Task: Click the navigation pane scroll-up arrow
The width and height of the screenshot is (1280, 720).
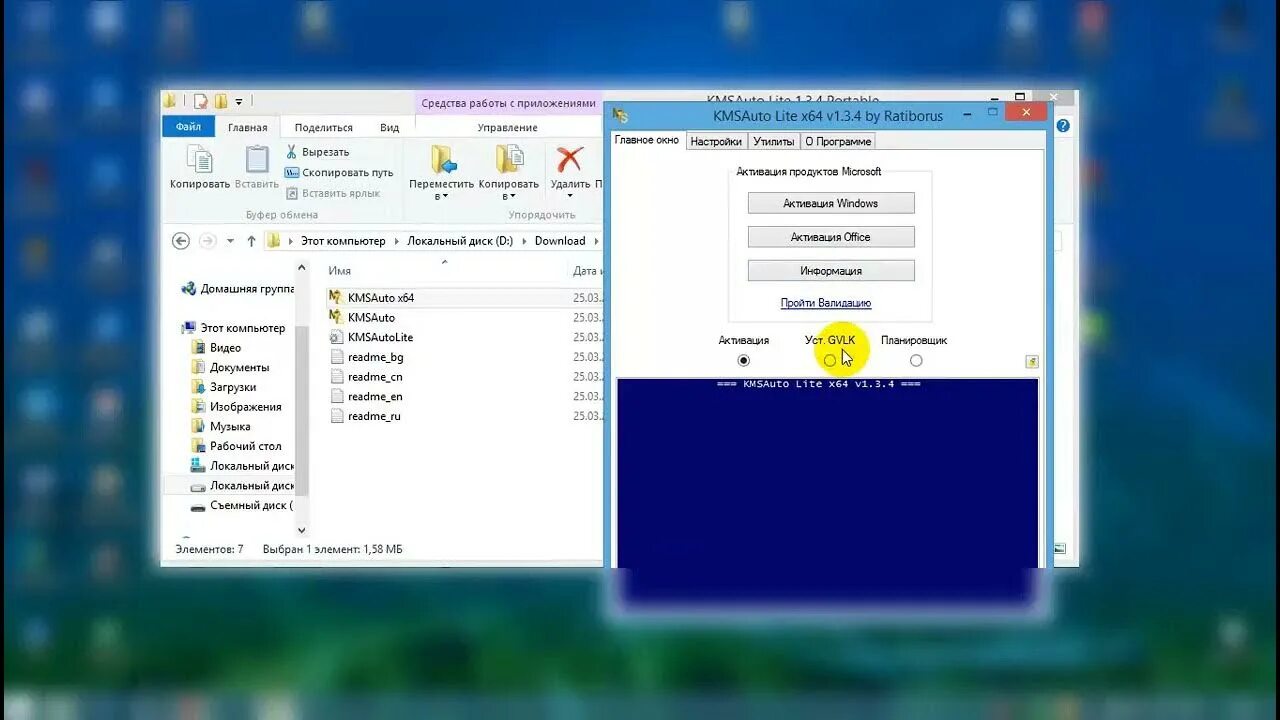Action: [303, 268]
